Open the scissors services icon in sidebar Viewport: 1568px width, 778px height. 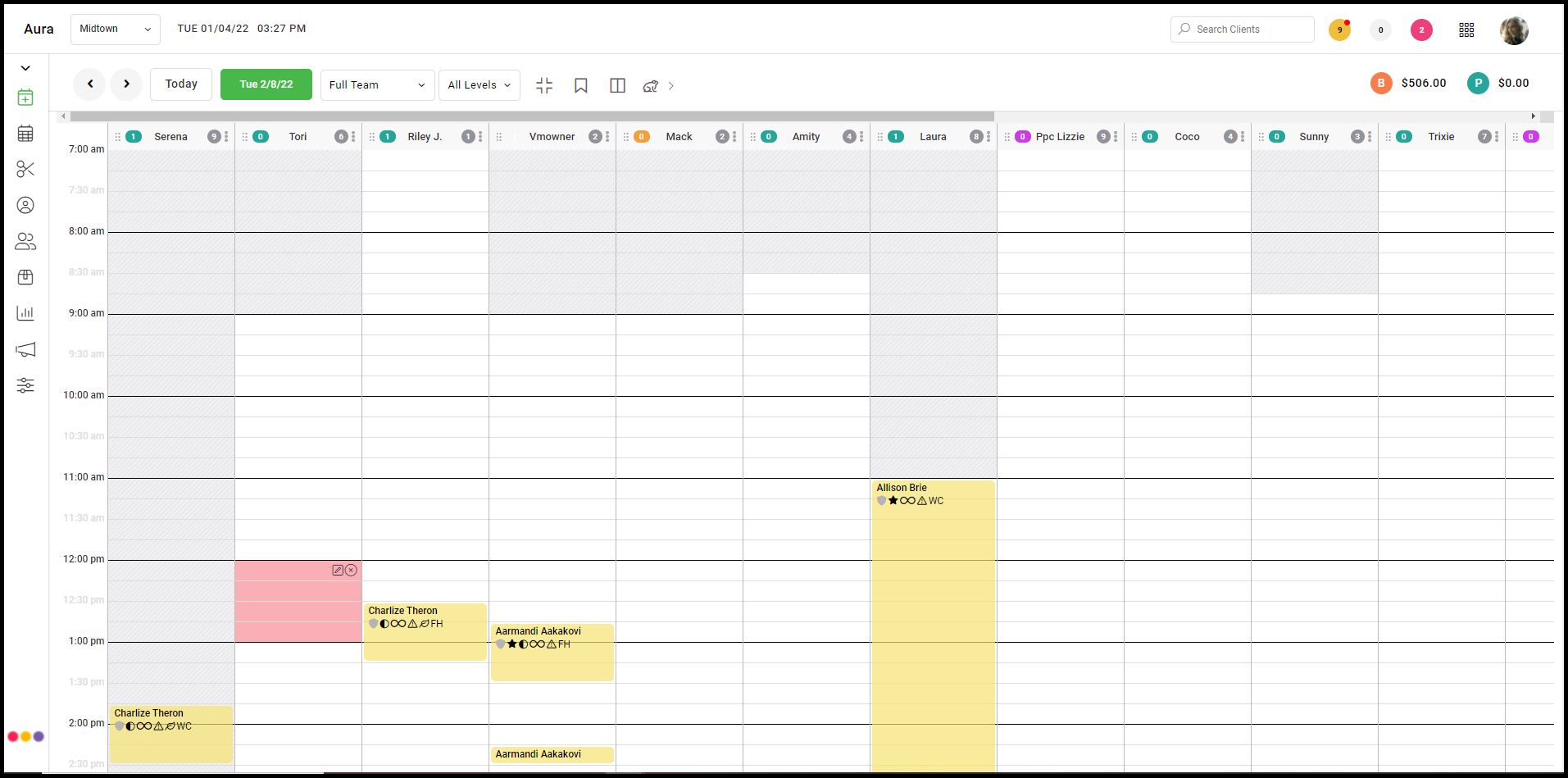25,169
